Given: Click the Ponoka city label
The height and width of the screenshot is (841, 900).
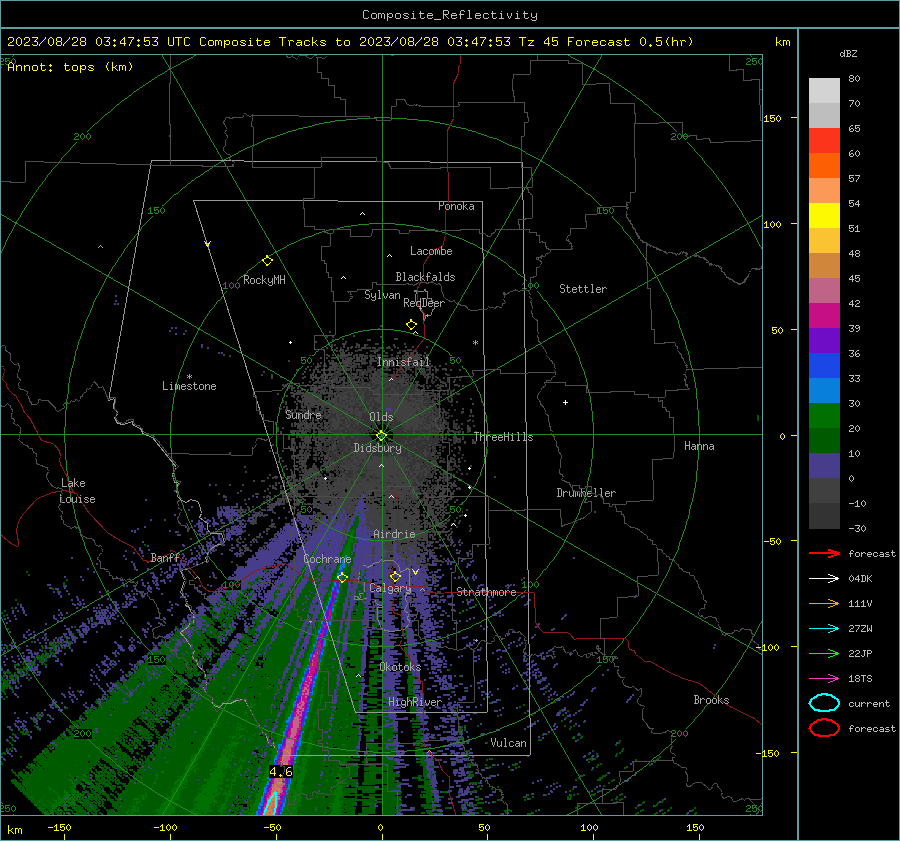Looking at the screenshot, I should 456,206.
